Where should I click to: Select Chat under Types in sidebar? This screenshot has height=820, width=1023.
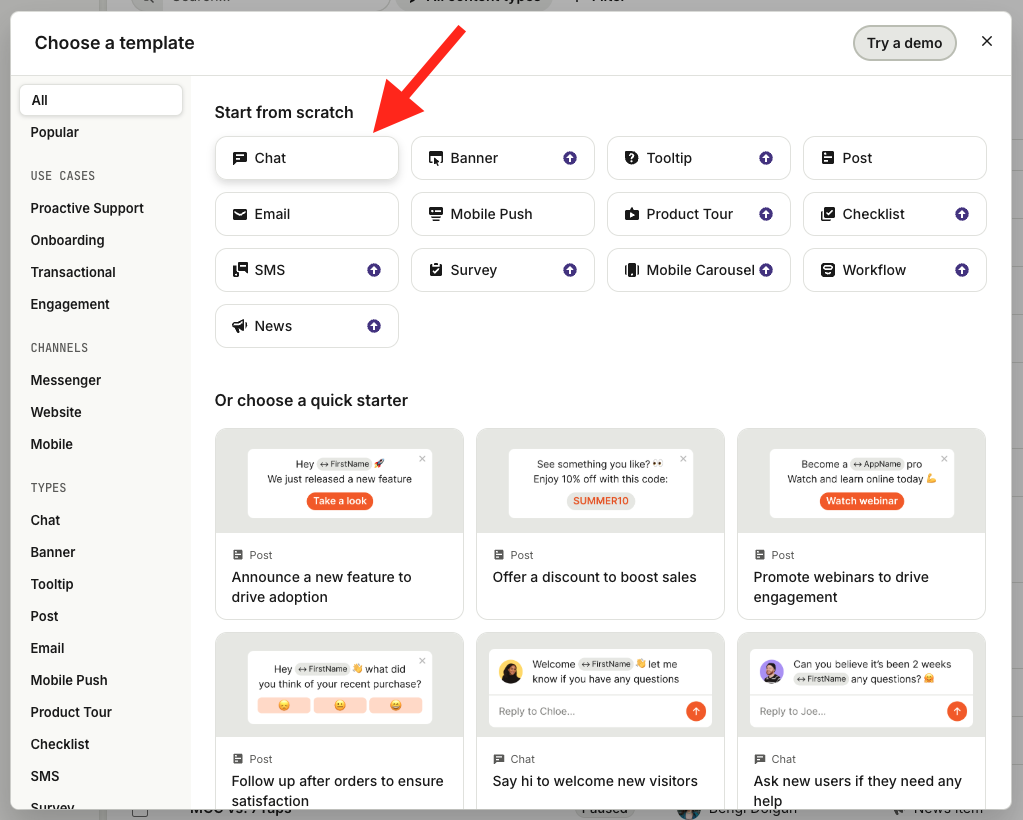[45, 520]
